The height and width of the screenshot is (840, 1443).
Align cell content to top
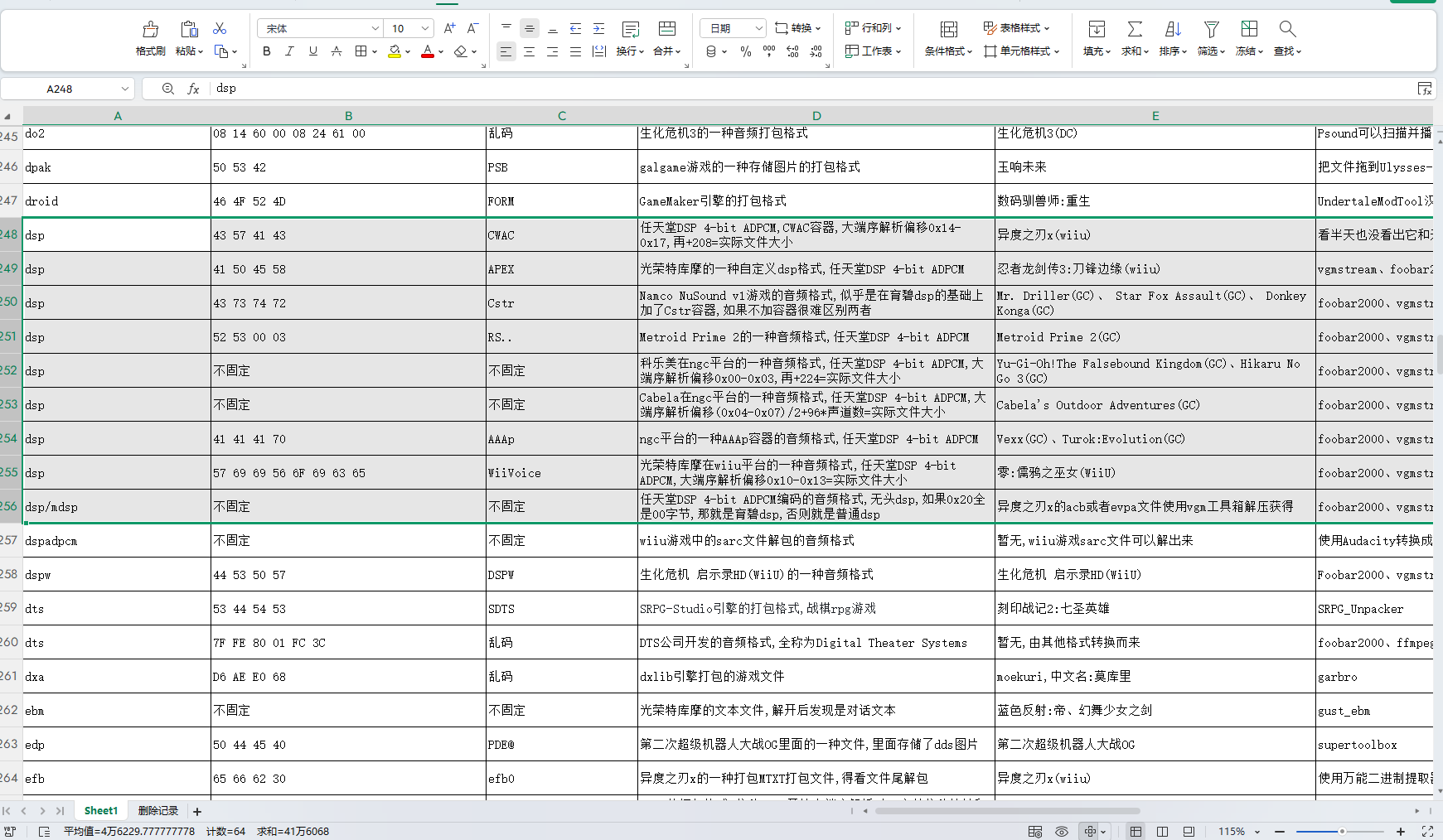(x=506, y=28)
